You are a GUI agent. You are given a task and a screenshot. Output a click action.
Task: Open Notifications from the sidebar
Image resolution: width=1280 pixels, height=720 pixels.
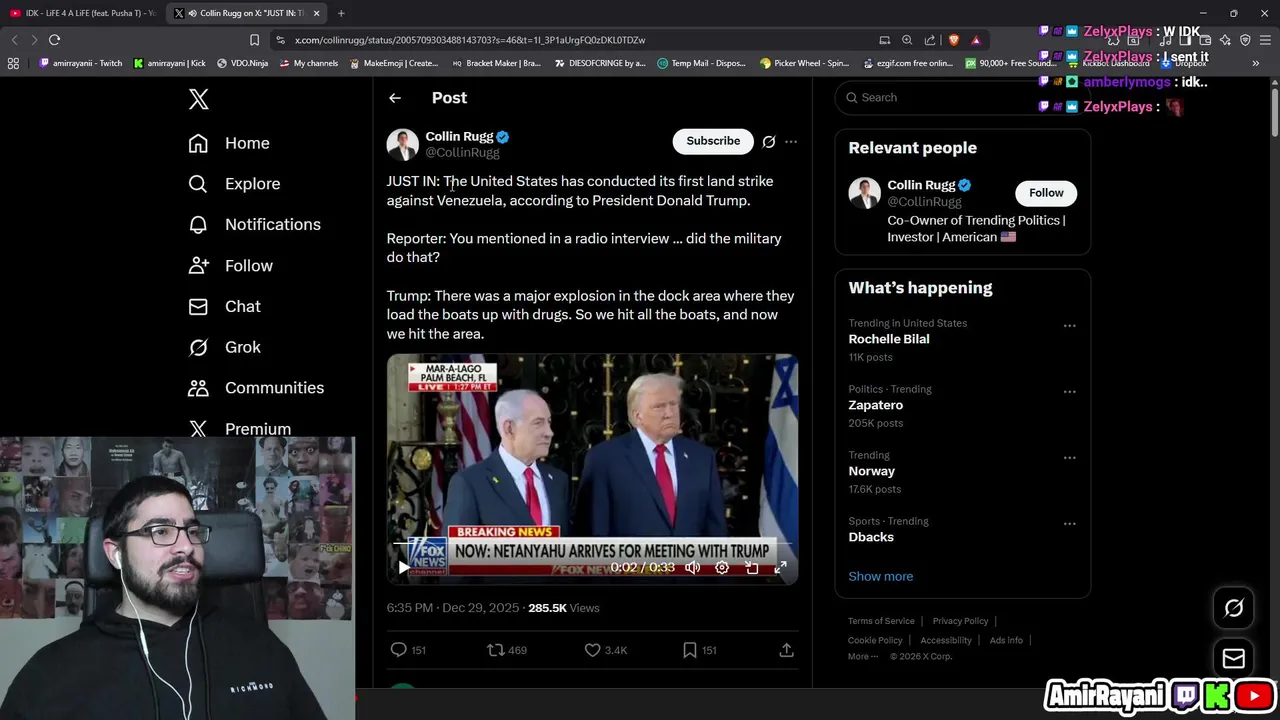pyautogui.click(x=255, y=225)
